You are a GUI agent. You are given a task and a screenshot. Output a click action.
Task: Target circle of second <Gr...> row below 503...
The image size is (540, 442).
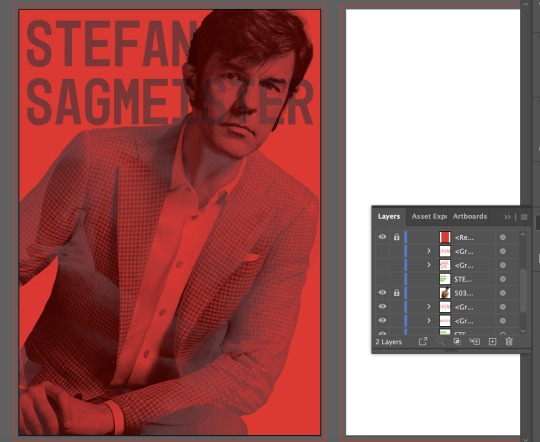pos(503,321)
